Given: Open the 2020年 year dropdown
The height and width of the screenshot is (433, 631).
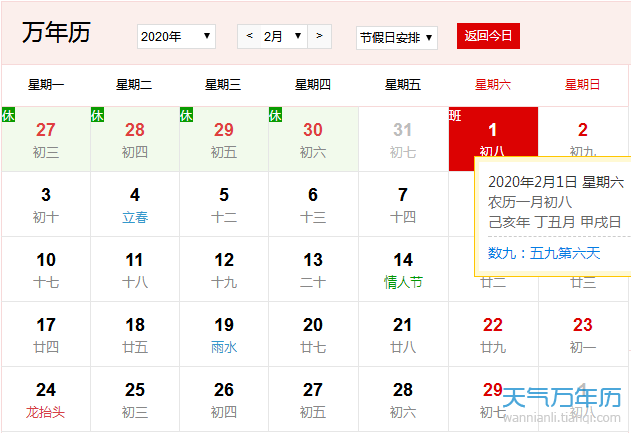Looking at the screenshot, I should [x=176, y=37].
